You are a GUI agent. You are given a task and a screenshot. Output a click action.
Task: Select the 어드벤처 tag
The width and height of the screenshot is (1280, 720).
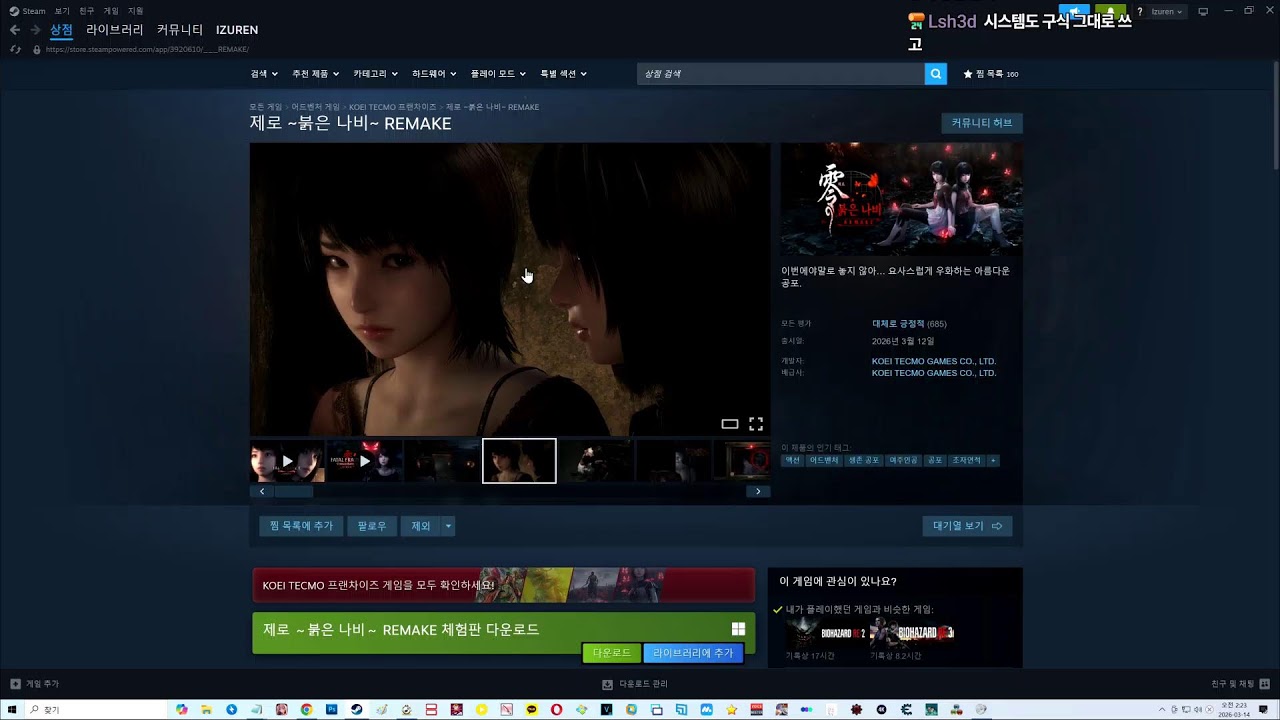tap(825, 461)
